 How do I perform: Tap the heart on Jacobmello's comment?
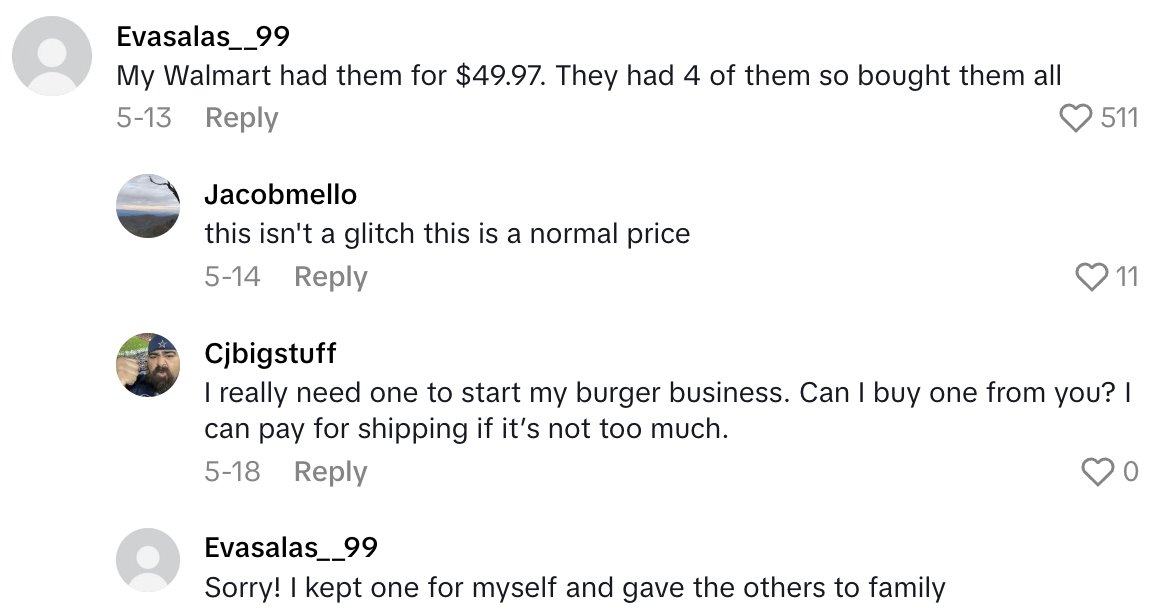[1091, 276]
